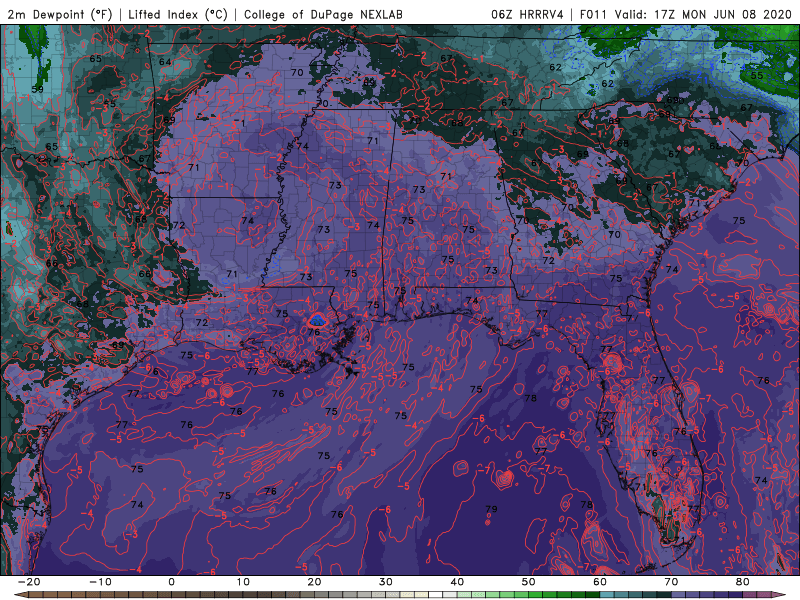Click the '40' colorbar label

click(x=457, y=582)
